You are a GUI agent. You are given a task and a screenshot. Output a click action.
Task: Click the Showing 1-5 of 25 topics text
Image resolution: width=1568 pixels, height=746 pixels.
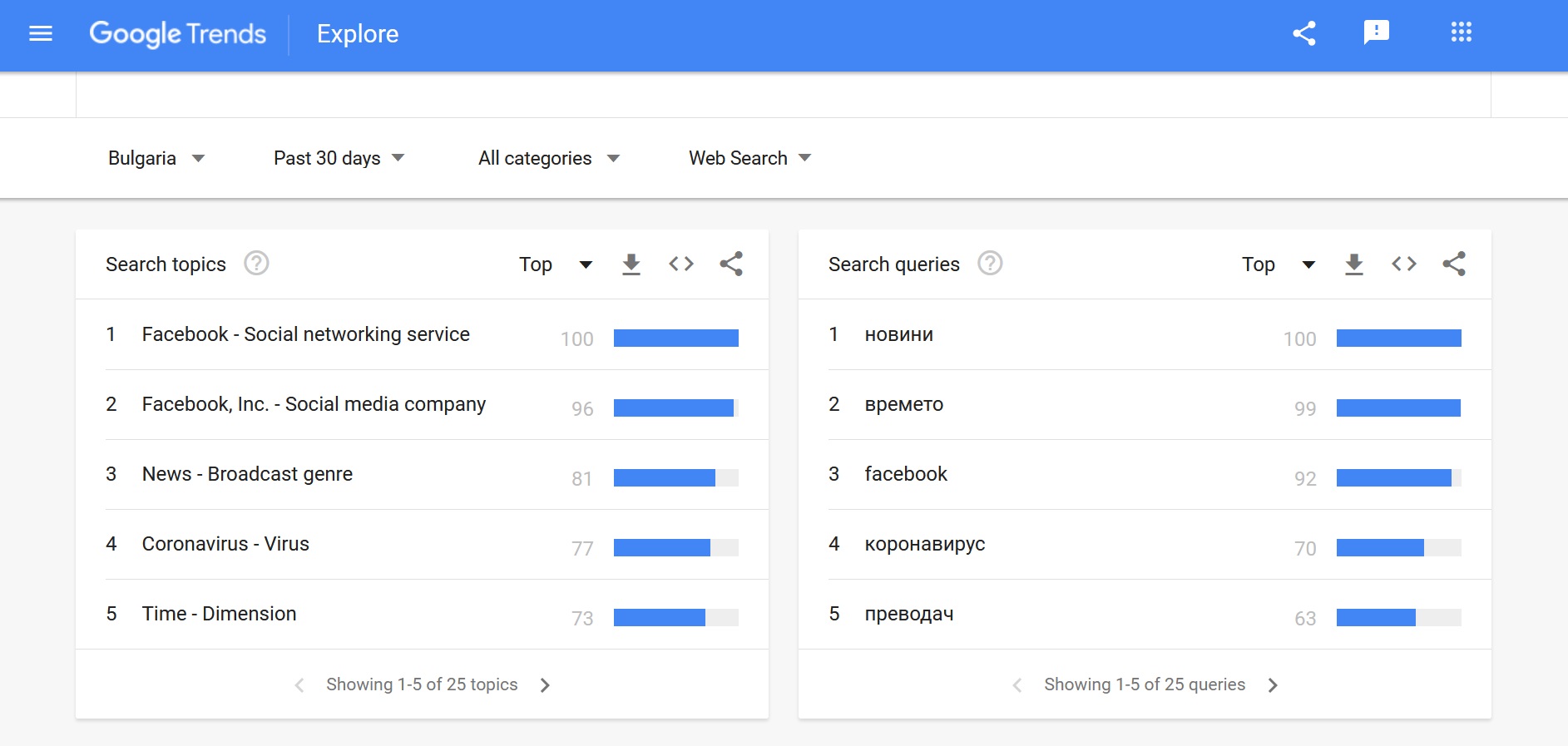point(422,684)
